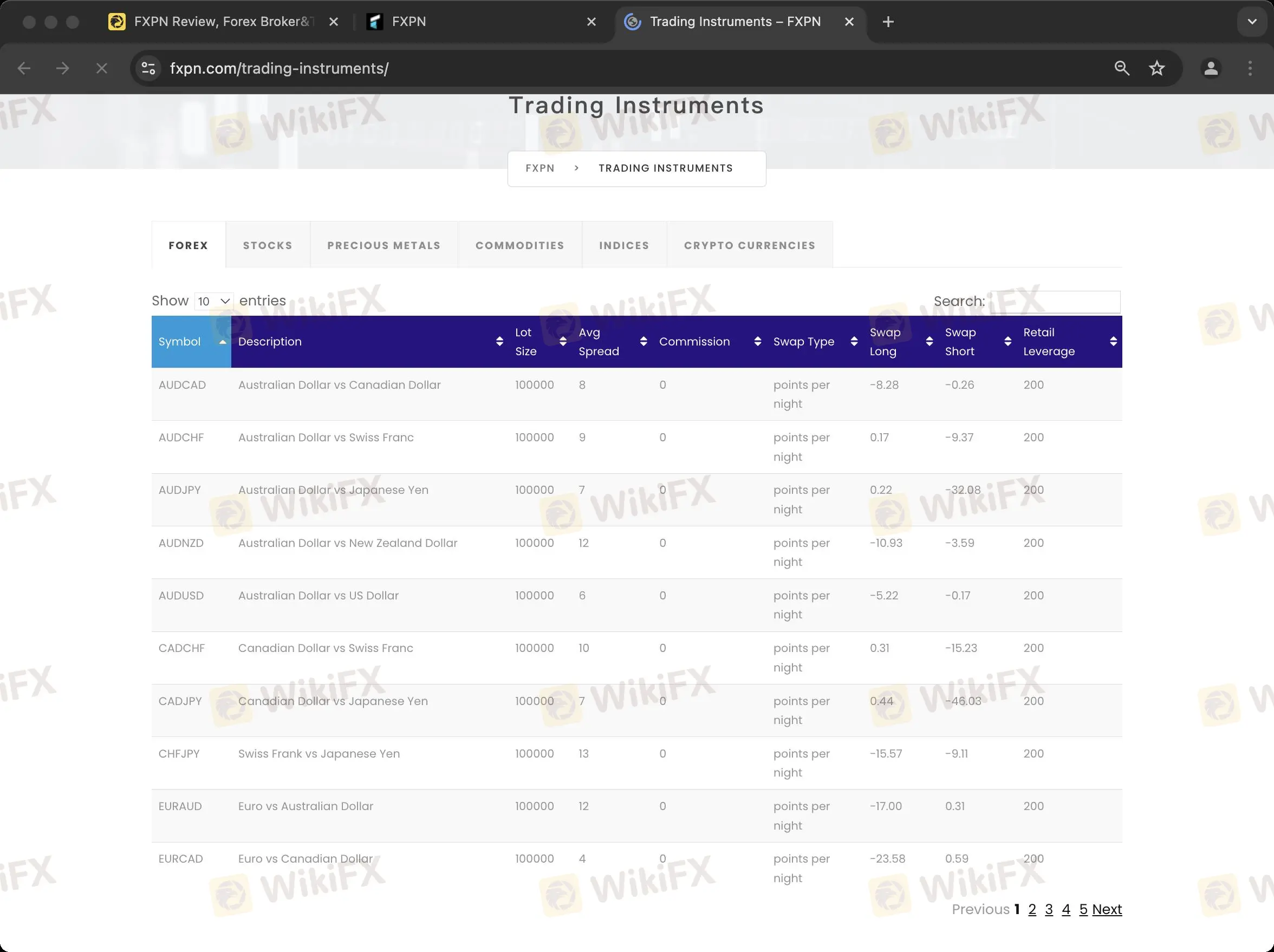The image size is (1274, 952).
Task: Select the INDICES tab
Action: pyautogui.click(x=624, y=245)
